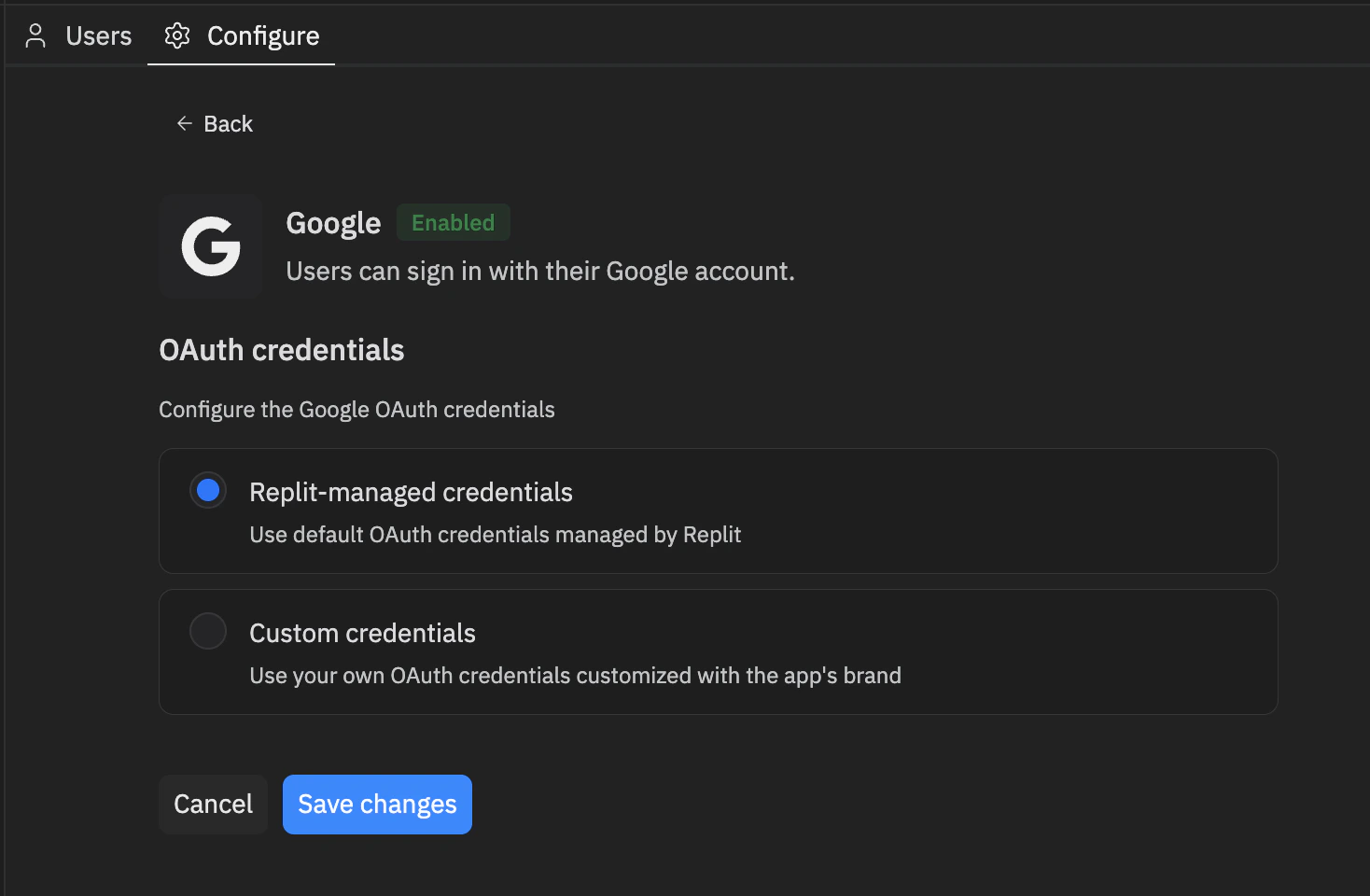This screenshot has width=1370, height=896.
Task: Click the person icon beside Users
Action: (x=35, y=35)
